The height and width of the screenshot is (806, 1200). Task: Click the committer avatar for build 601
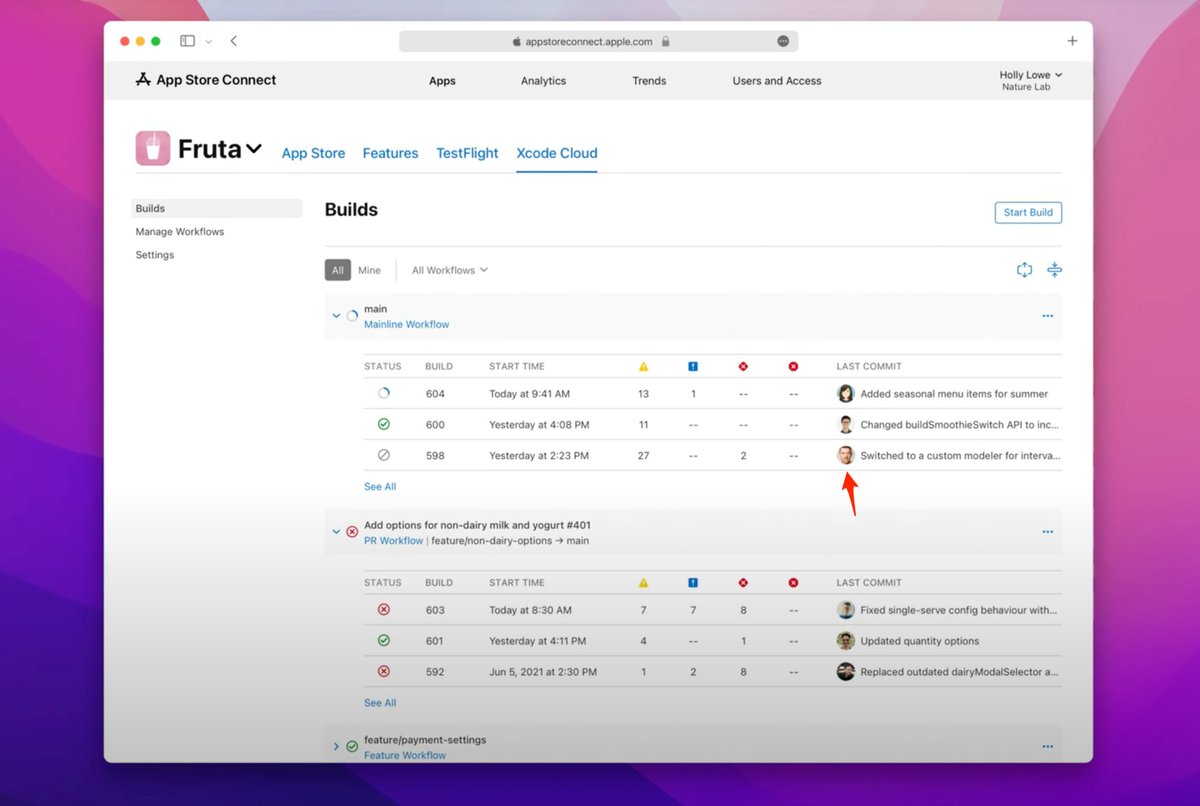tap(846, 641)
